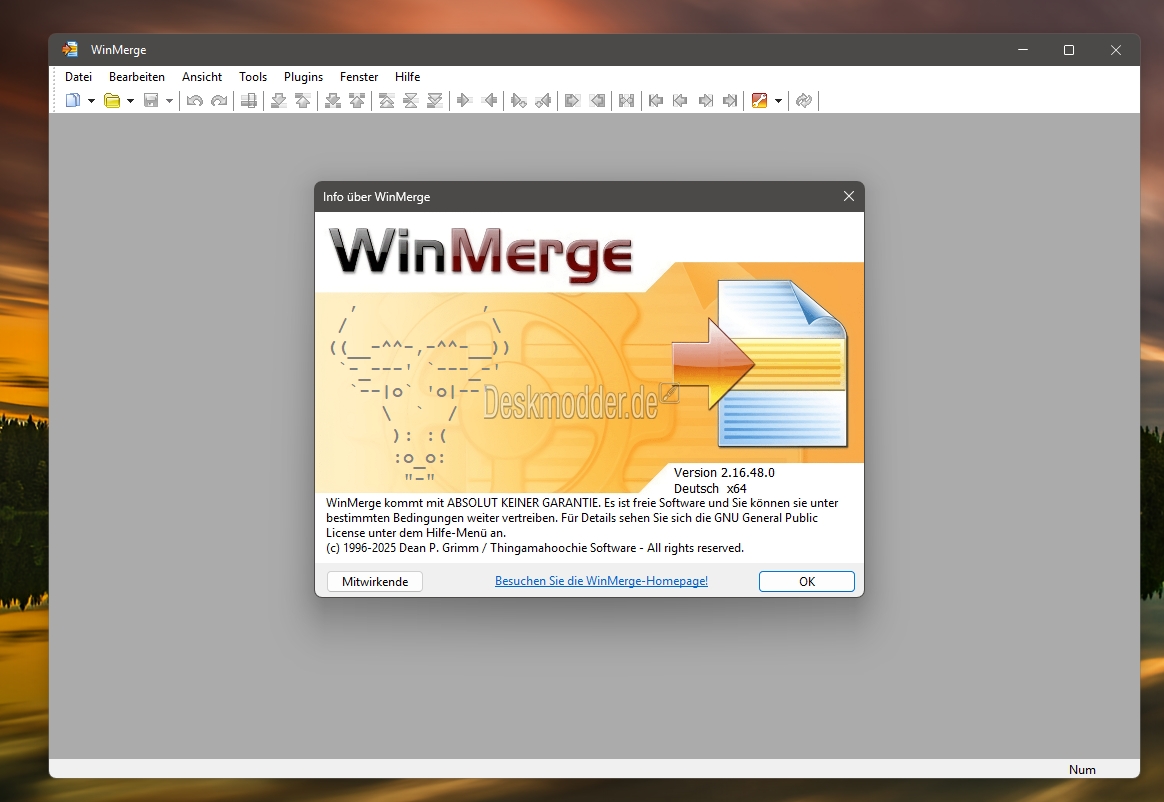The width and height of the screenshot is (1164, 802).
Task: Open the Fenster menu
Action: click(359, 76)
